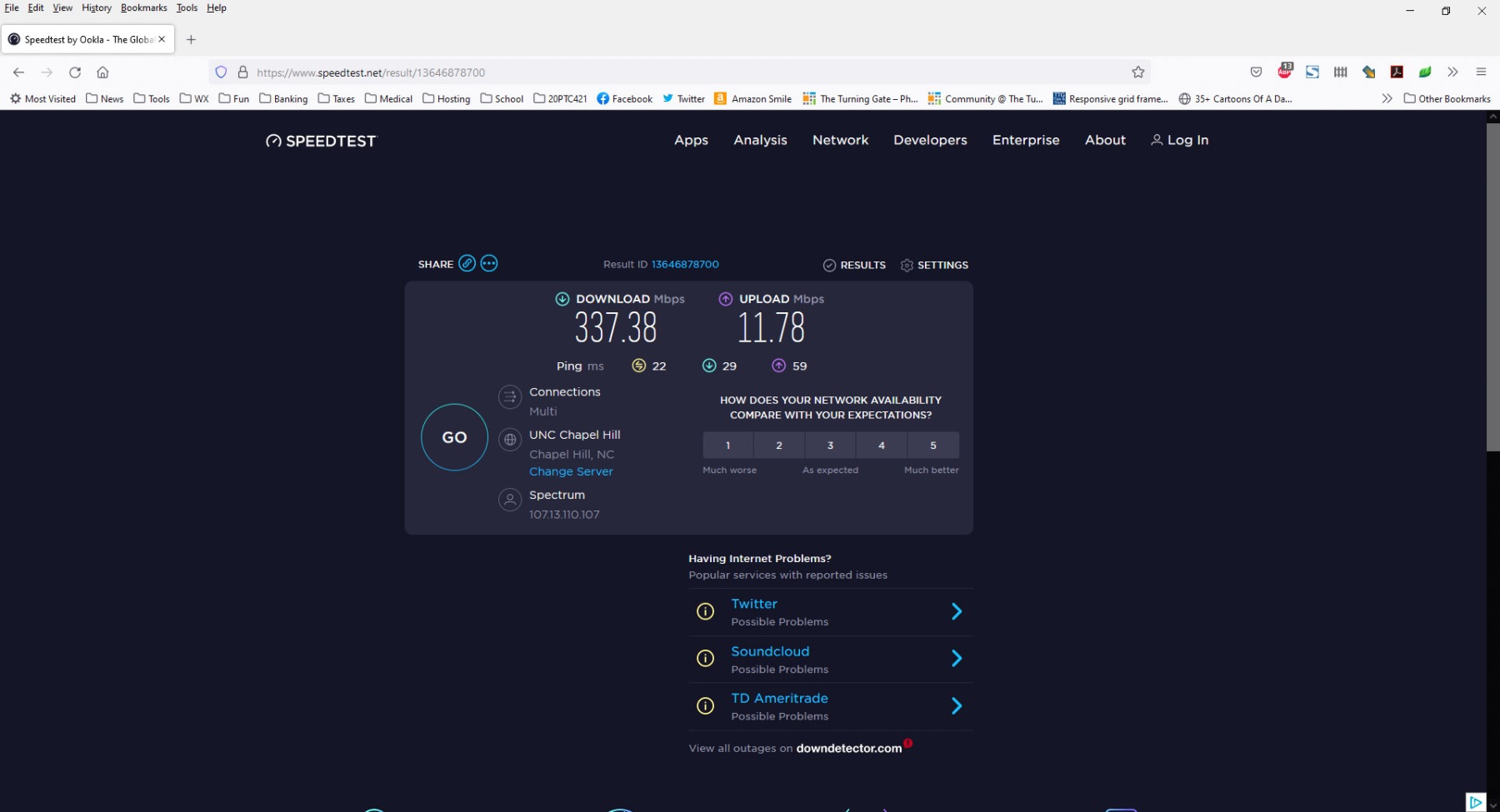Start a new test with GO button
The height and width of the screenshot is (812, 1500).
click(x=454, y=437)
